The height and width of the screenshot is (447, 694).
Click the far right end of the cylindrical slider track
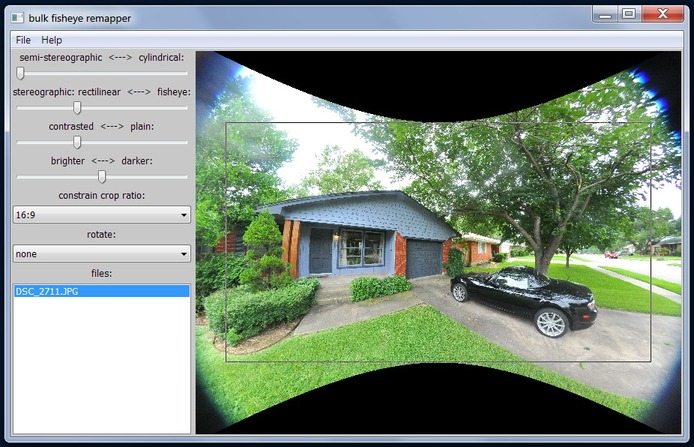pos(186,73)
